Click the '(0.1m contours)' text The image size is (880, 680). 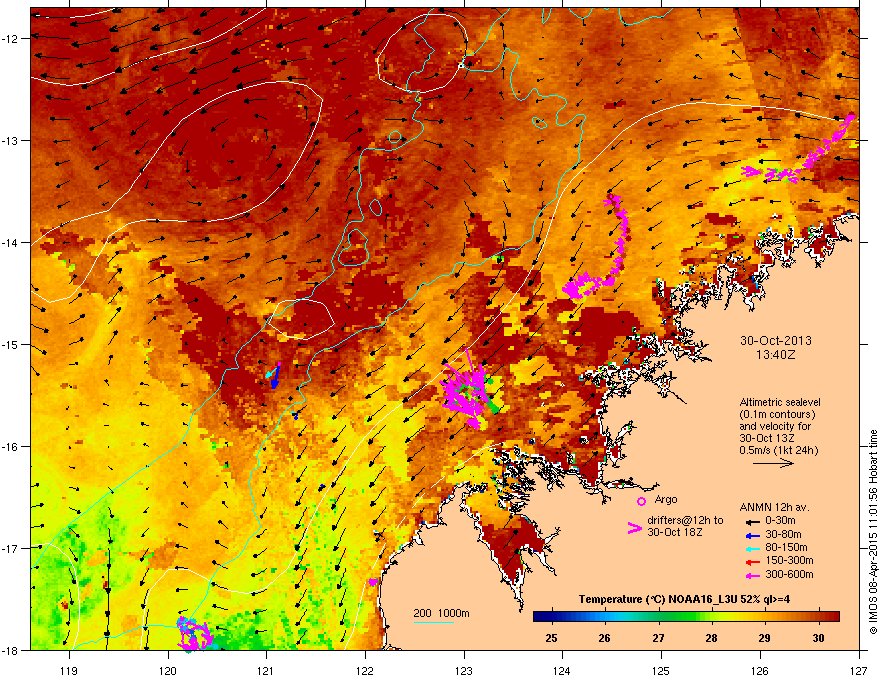[x=777, y=415]
